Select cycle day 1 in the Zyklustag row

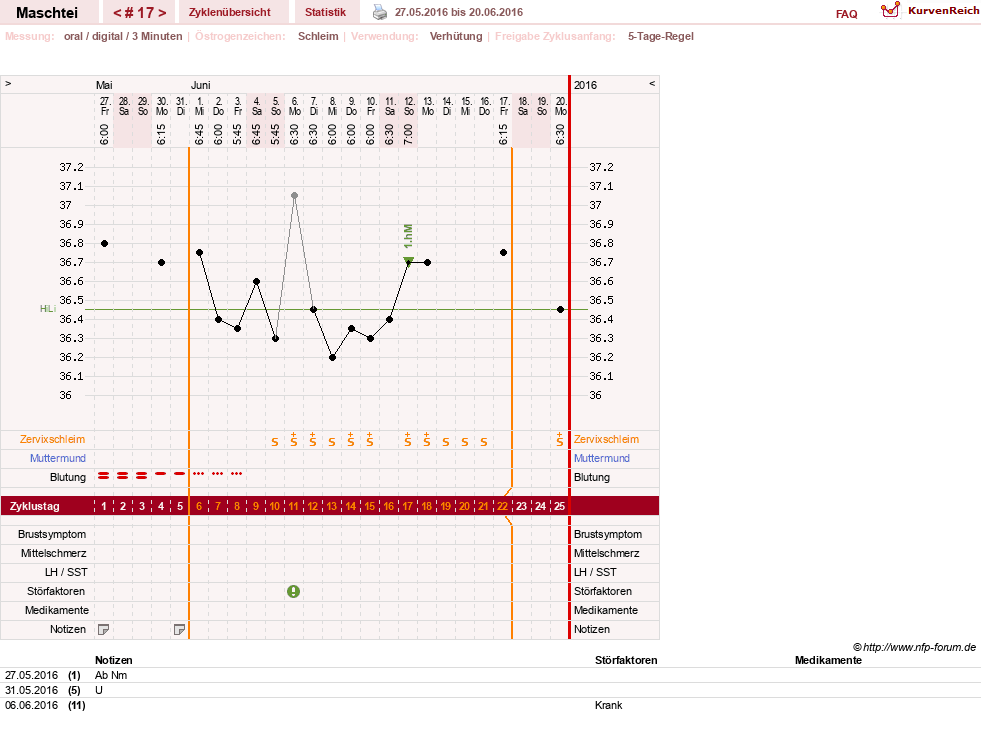pyautogui.click(x=104, y=506)
